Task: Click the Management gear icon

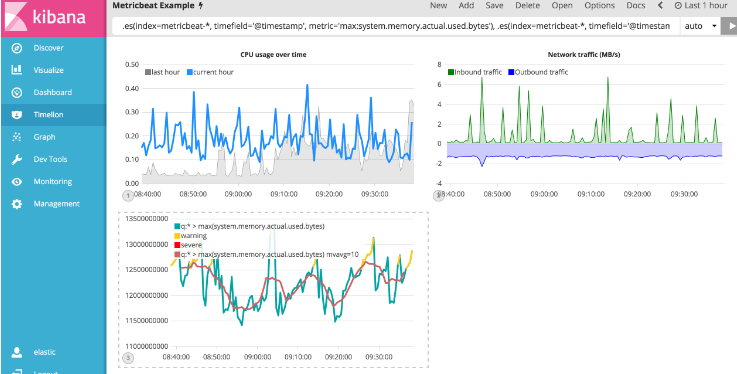Action: tap(17, 204)
